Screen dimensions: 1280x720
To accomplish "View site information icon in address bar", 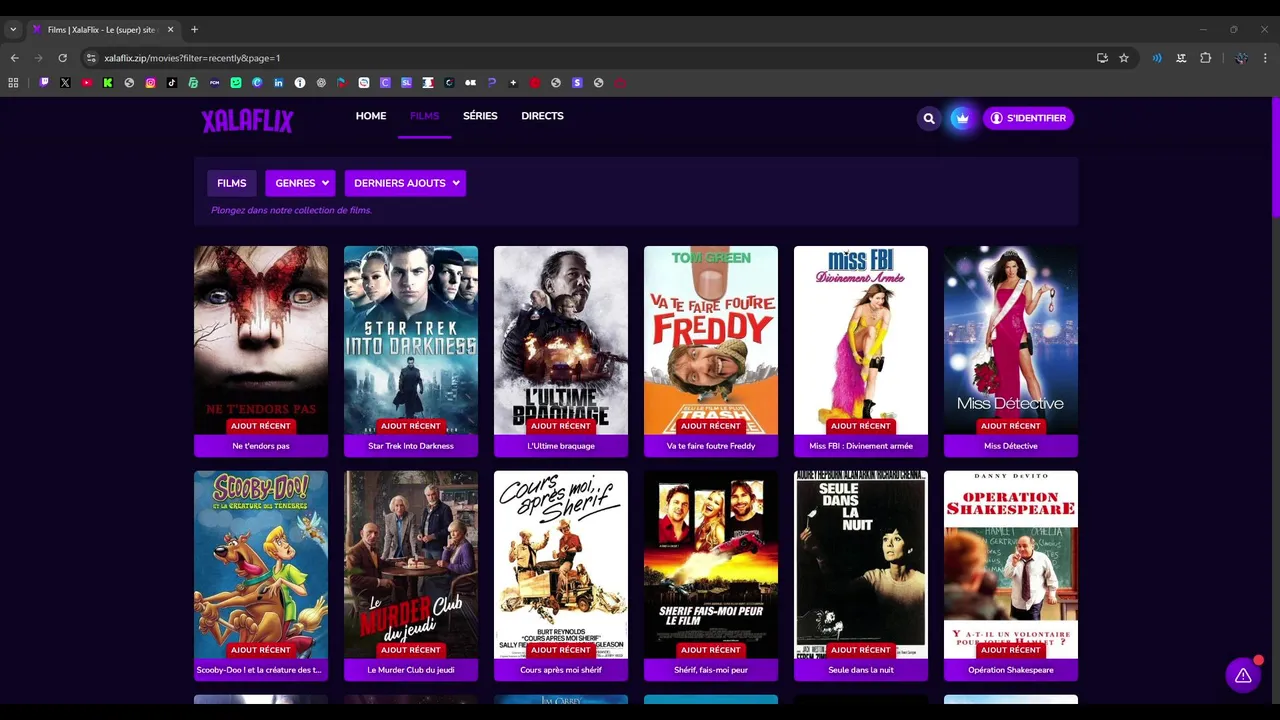I will [91, 58].
